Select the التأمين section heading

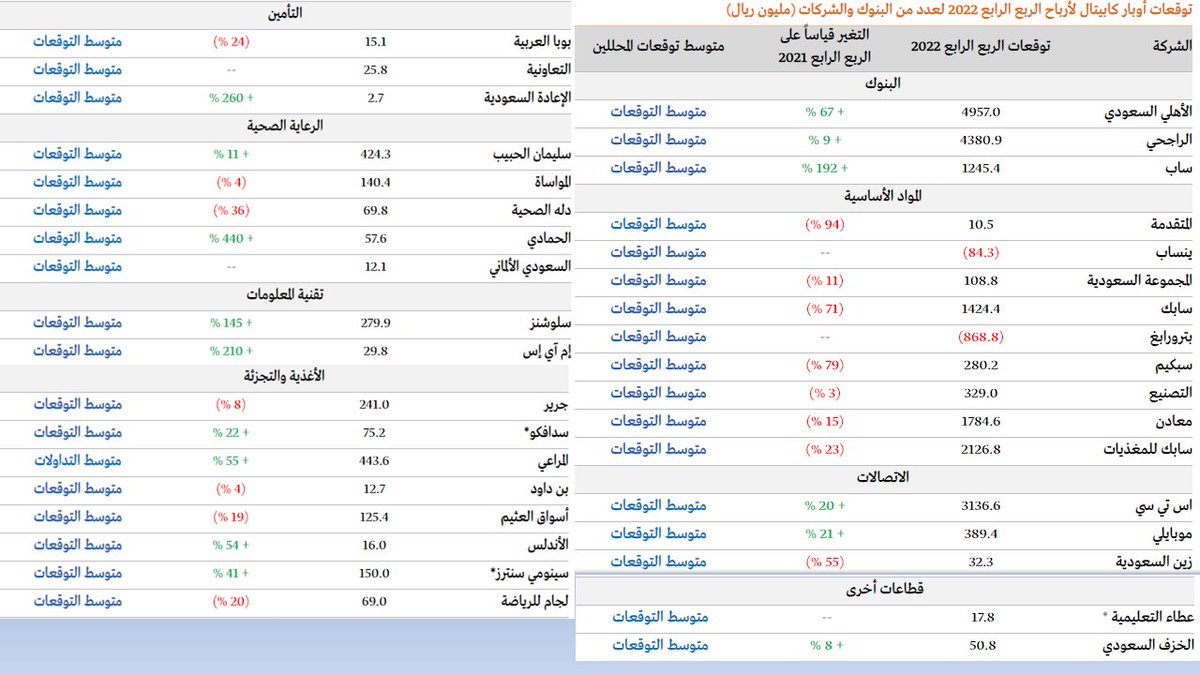[287, 14]
